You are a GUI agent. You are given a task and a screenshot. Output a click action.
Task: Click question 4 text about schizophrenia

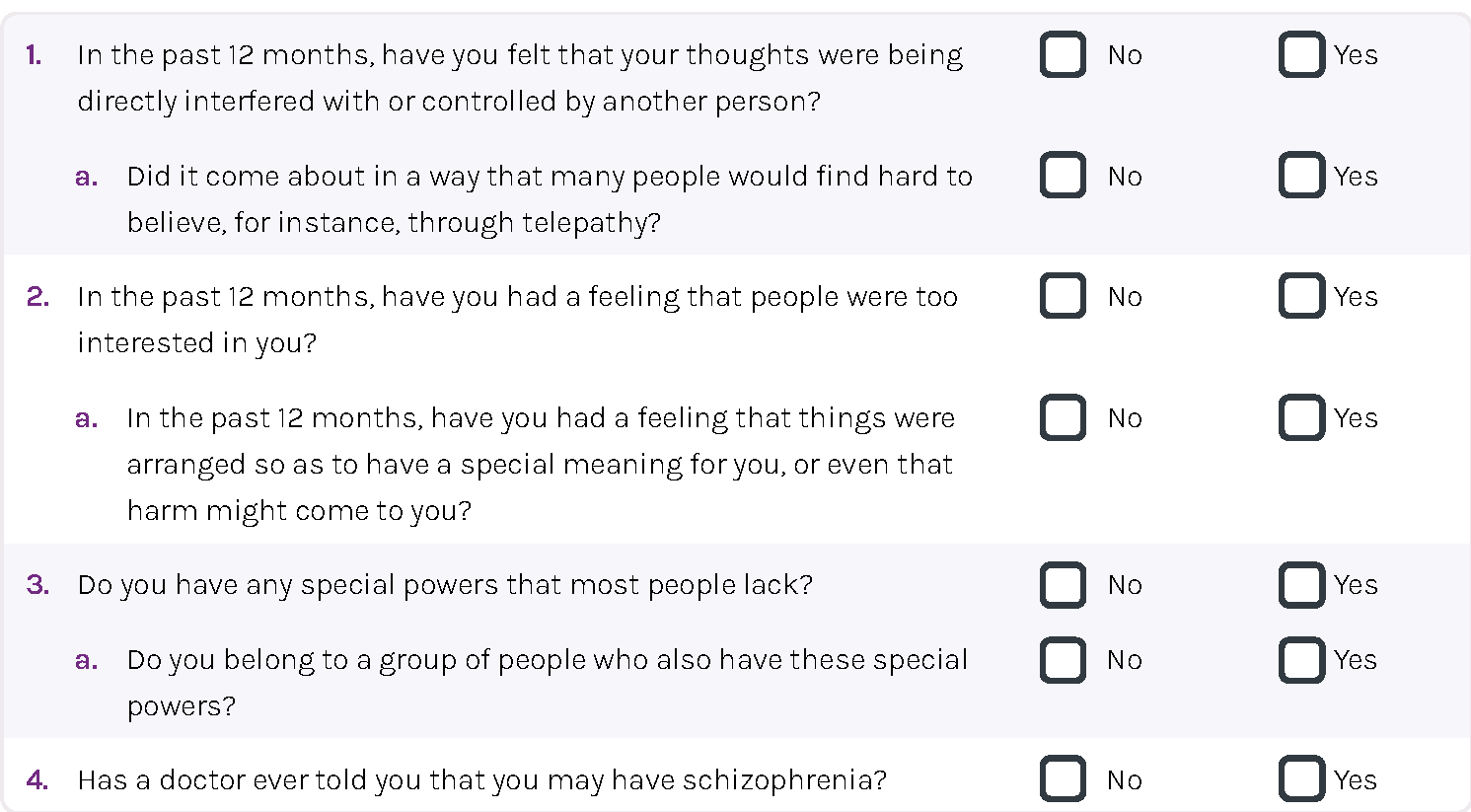pyautogui.click(x=481, y=780)
